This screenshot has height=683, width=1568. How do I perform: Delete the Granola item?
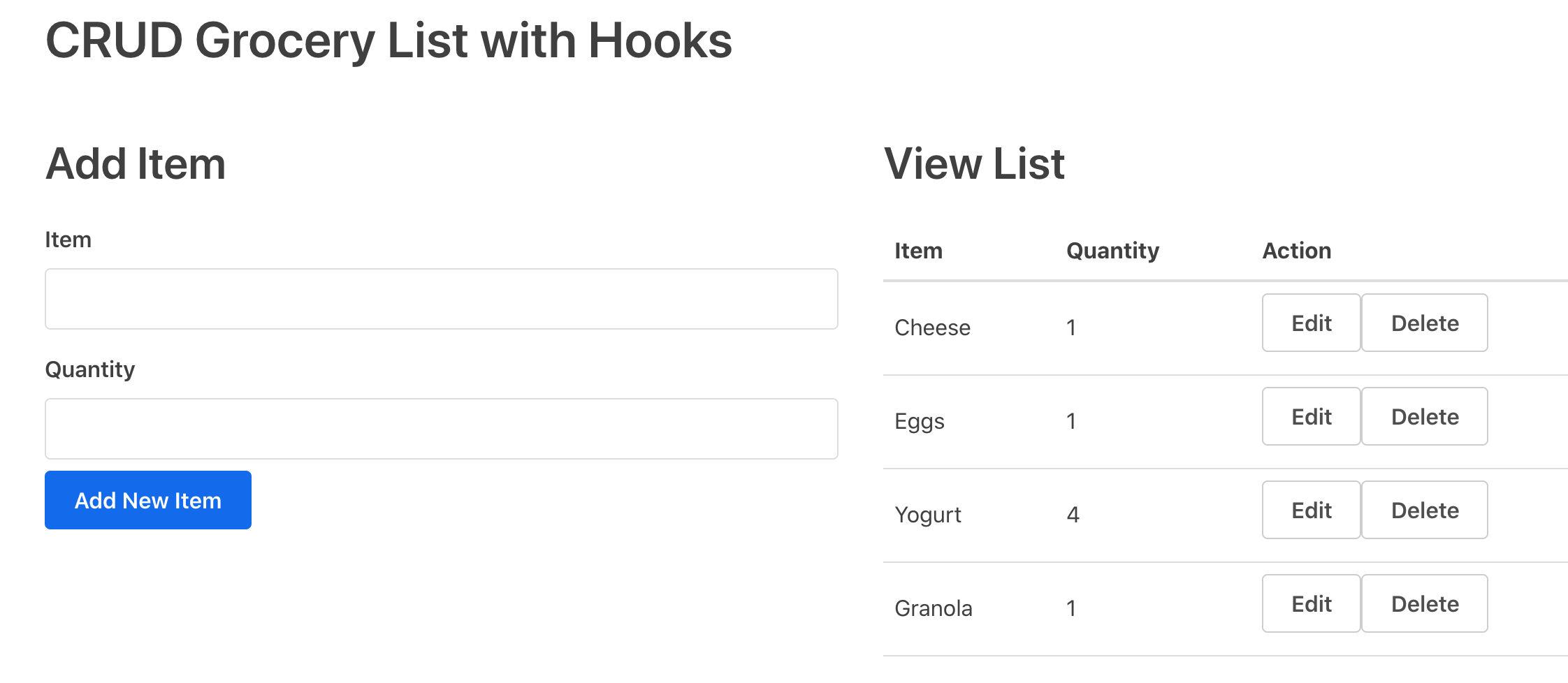[1424, 603]
